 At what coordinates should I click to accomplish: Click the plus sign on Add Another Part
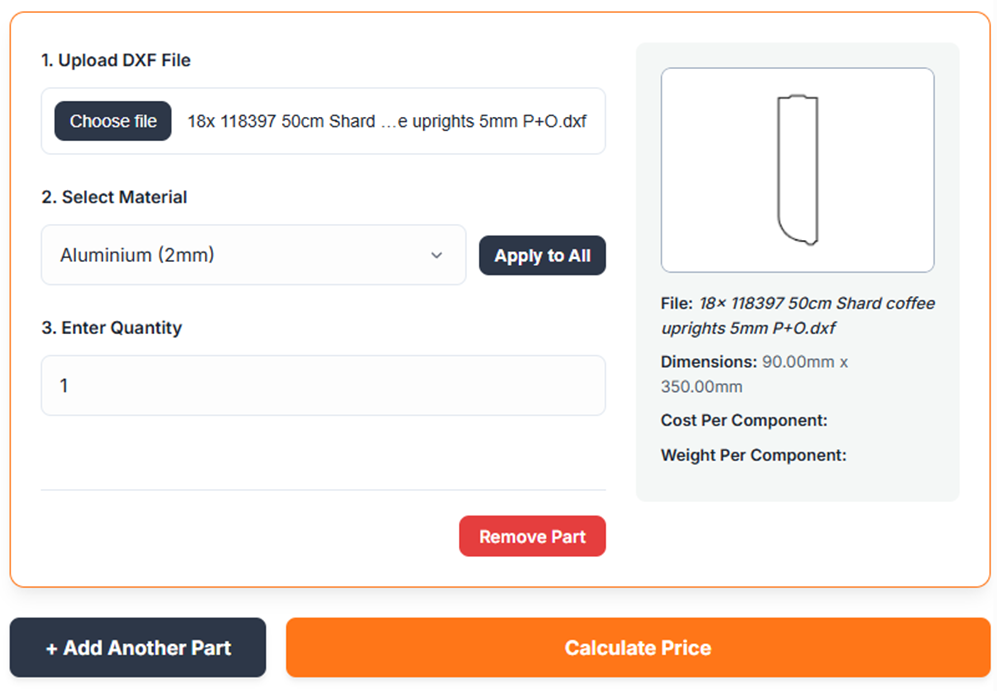pos(52,648)
